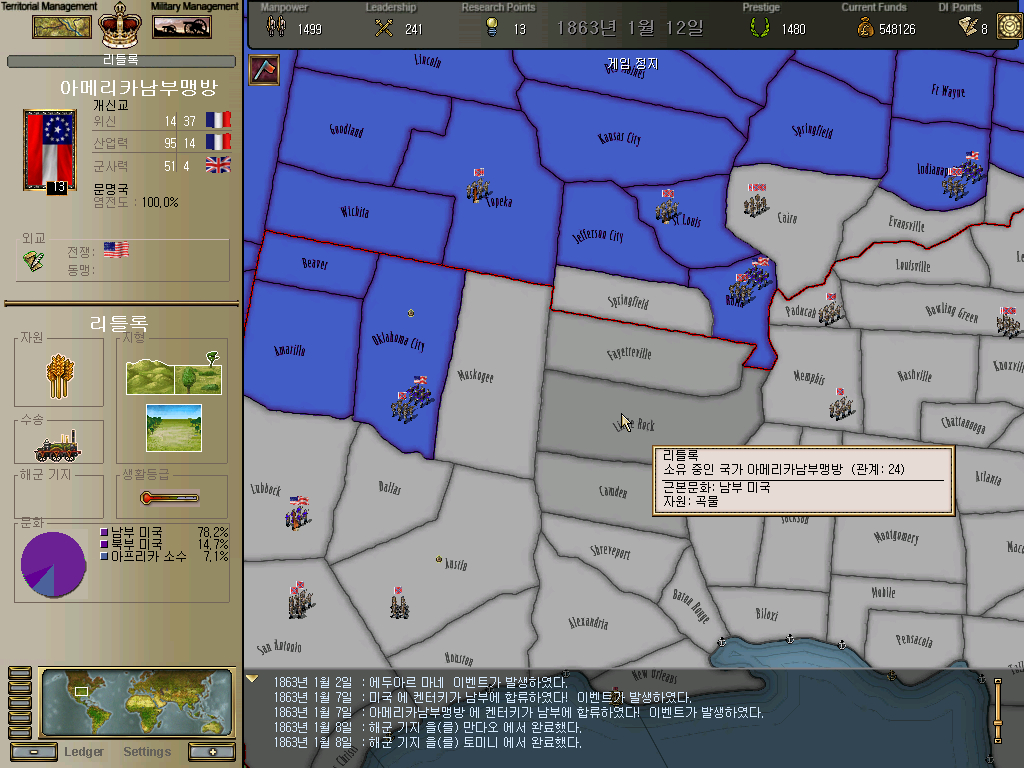Click the Prestige laurel wreath icon
The image size is (1024, 768).
tap(760, 27)
